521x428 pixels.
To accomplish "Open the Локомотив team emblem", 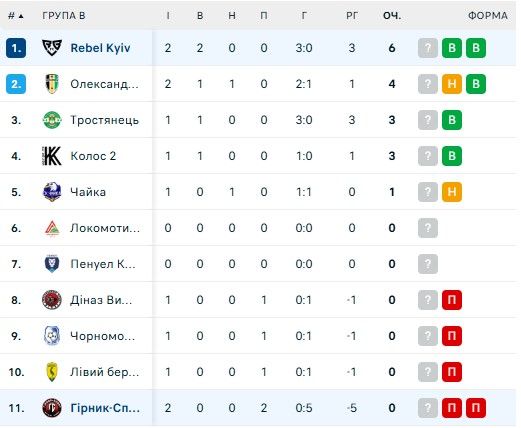I will tap(52, 228).
